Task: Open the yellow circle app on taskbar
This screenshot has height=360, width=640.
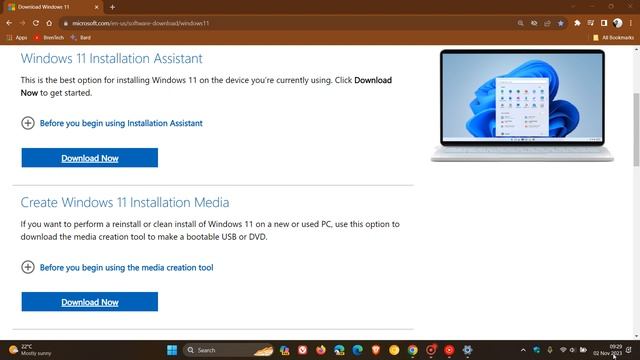Action: [x=394, y=350]
